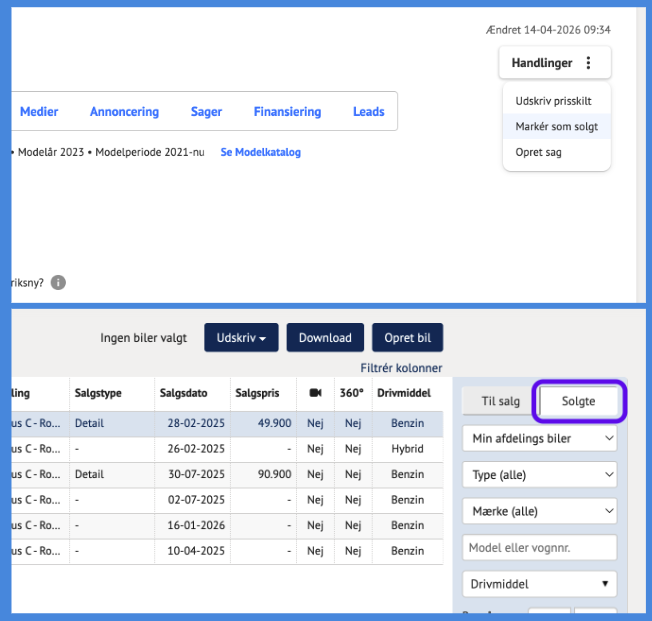652x621 pixels.
Task: Sort by the Salgsdato column header
Action: click(x=183, y=393)
